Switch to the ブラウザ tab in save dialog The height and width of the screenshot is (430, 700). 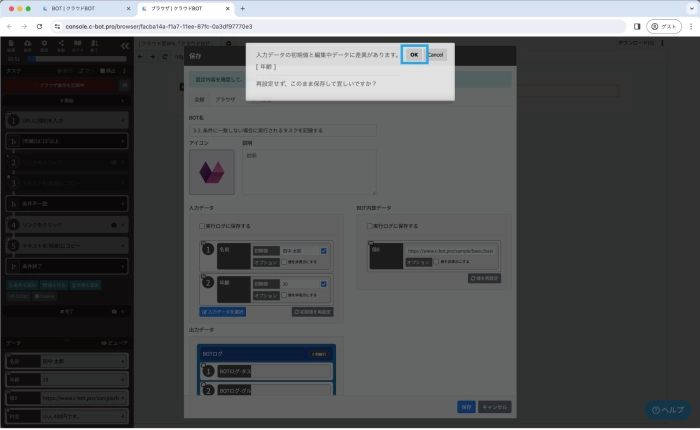[226, 100]
